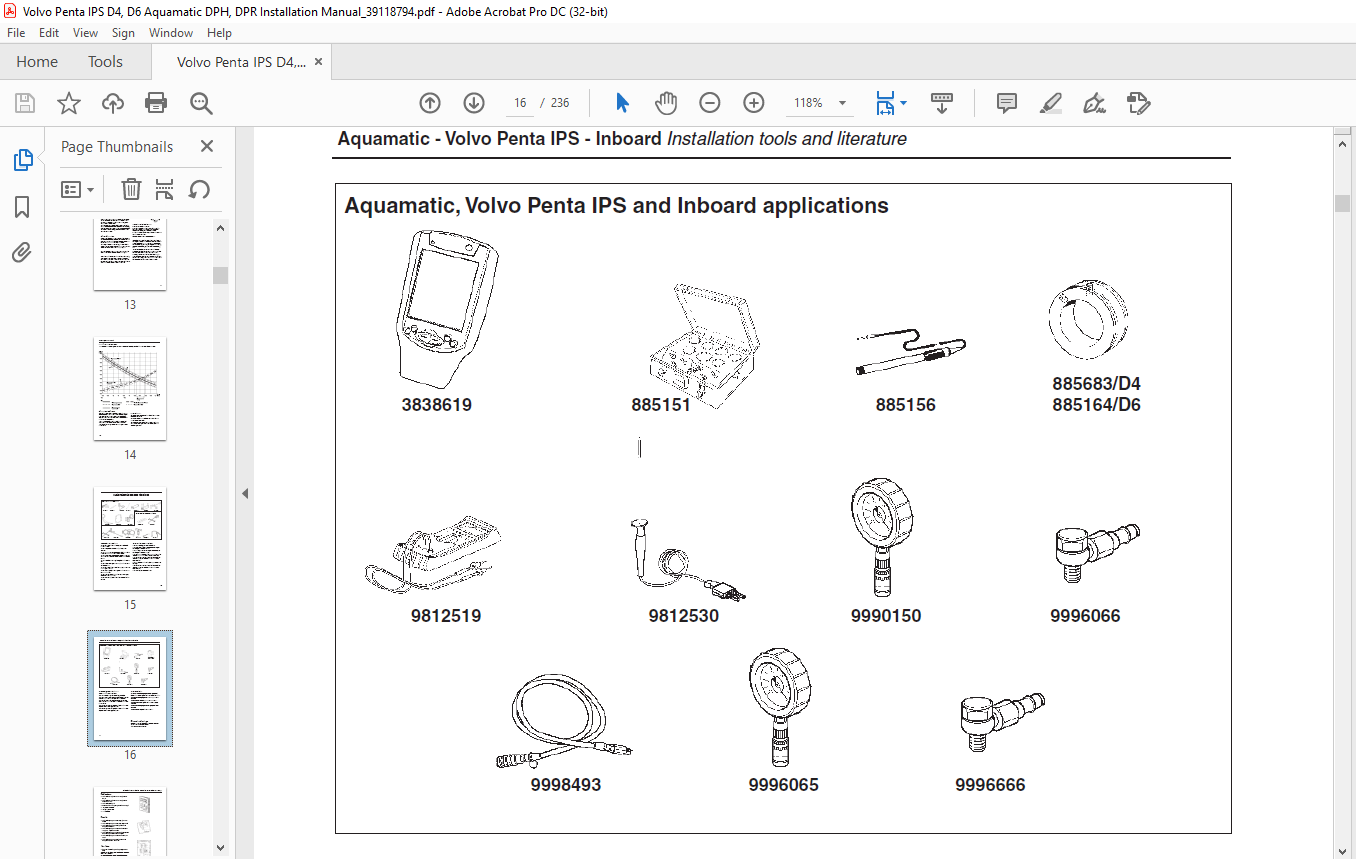Click the document vertical scrollbar thumb
Image resolution: width=1356 pixels, height=859 pixels.
pyautogui.click(x=1343, y=203)
